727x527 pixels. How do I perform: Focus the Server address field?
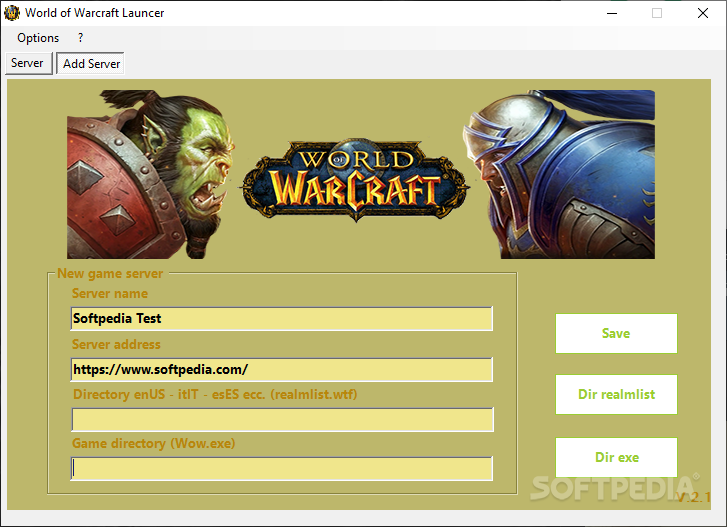281,369
